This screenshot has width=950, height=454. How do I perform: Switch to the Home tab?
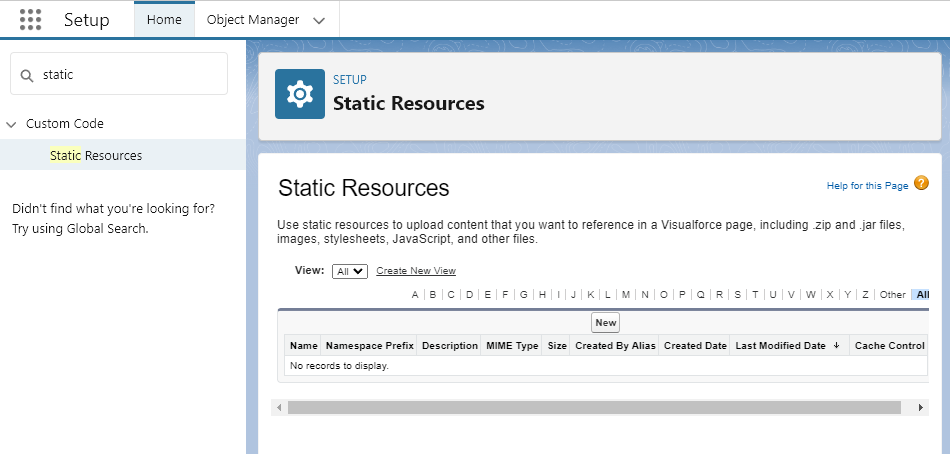point(164,20)
